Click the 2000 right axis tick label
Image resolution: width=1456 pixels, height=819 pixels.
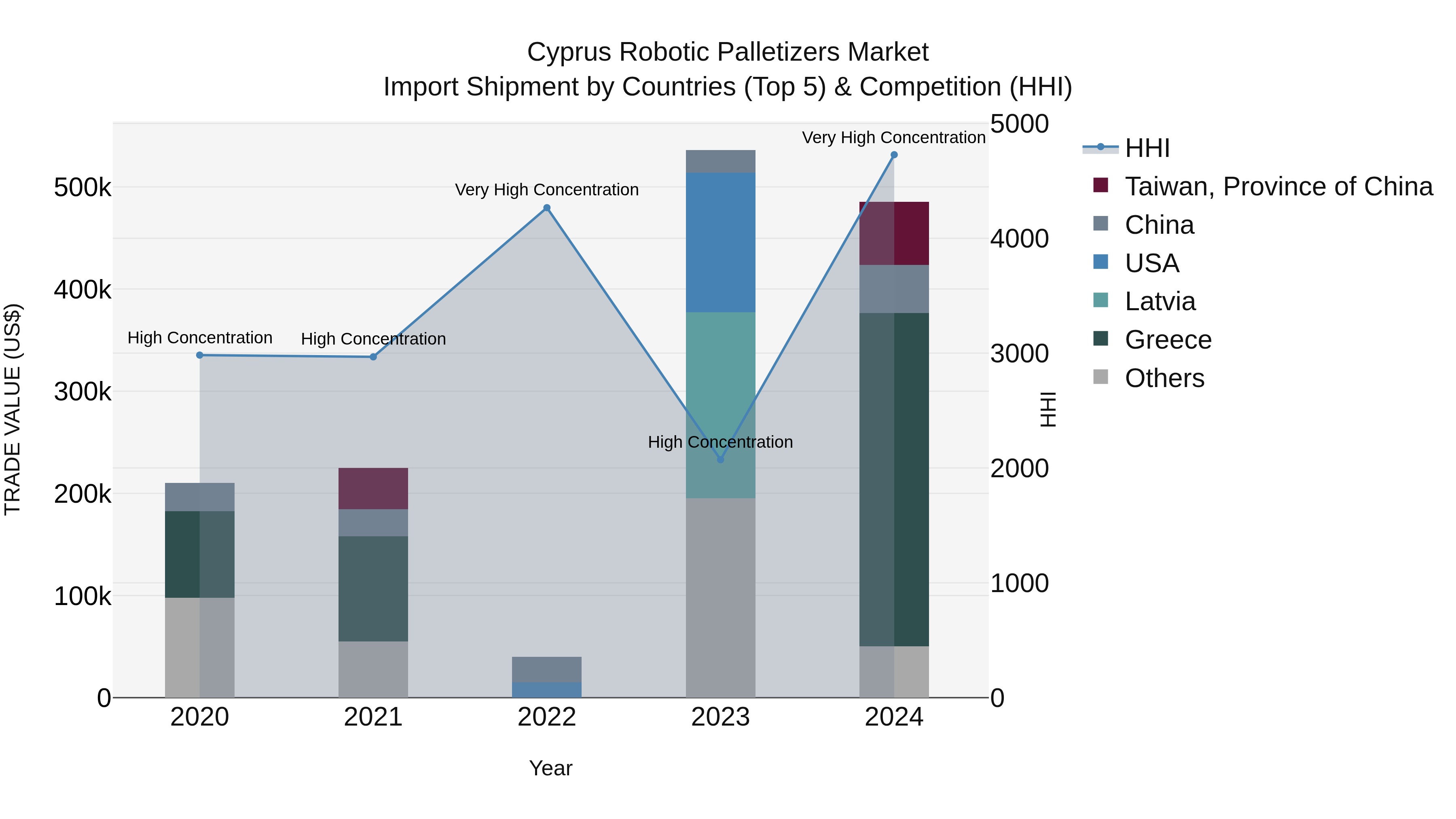pos(1020,469)
